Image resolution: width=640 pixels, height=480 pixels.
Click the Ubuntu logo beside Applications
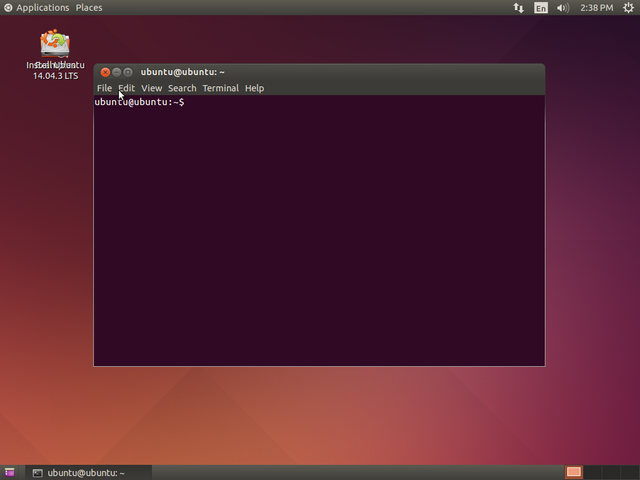coord(8,8)
